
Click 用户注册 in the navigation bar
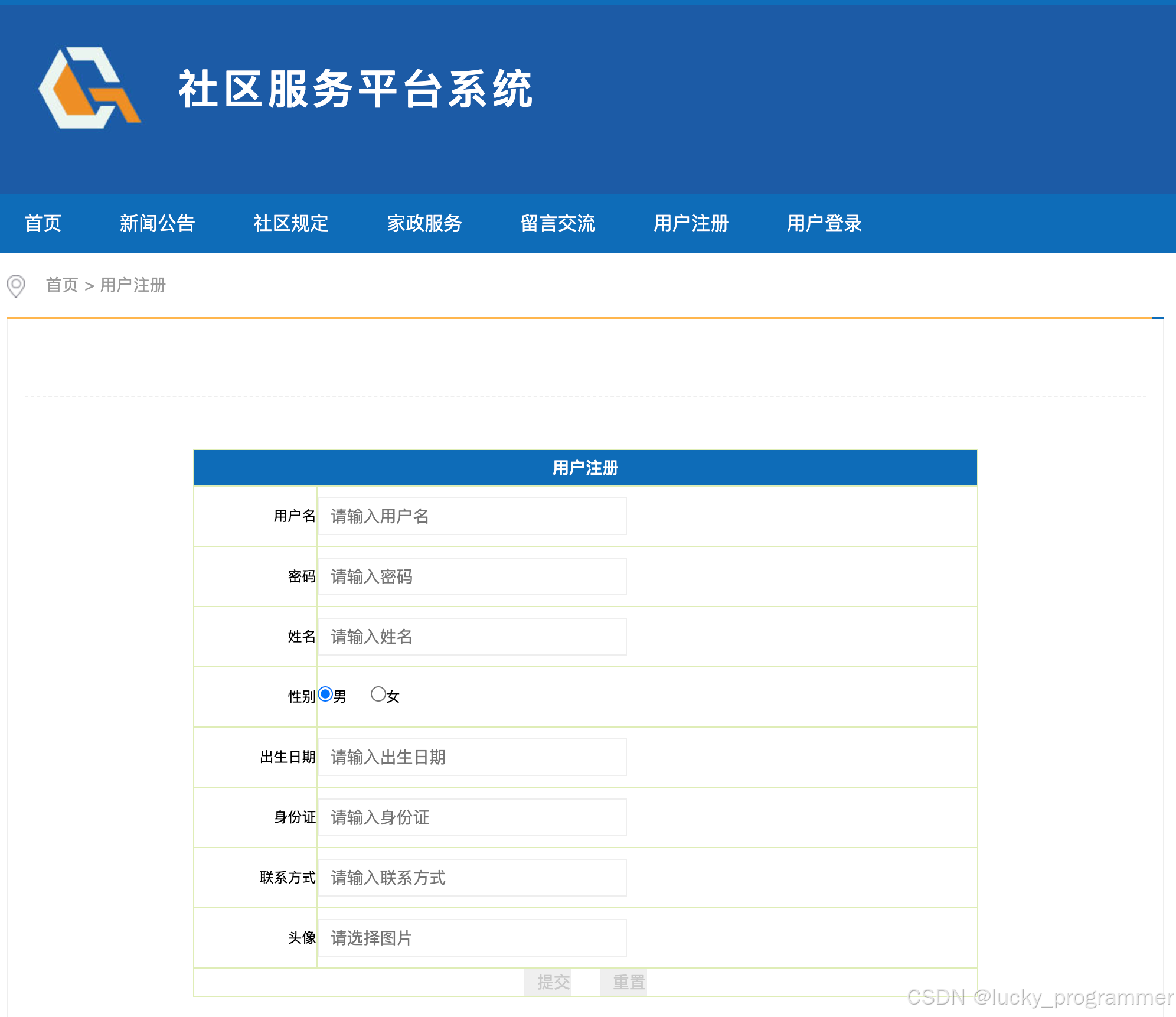[x=691, y=223]
